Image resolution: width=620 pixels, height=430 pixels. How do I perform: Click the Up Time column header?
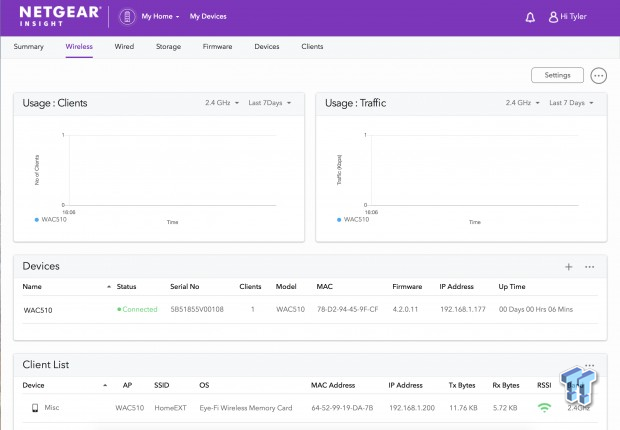click(x=512, y=287)
